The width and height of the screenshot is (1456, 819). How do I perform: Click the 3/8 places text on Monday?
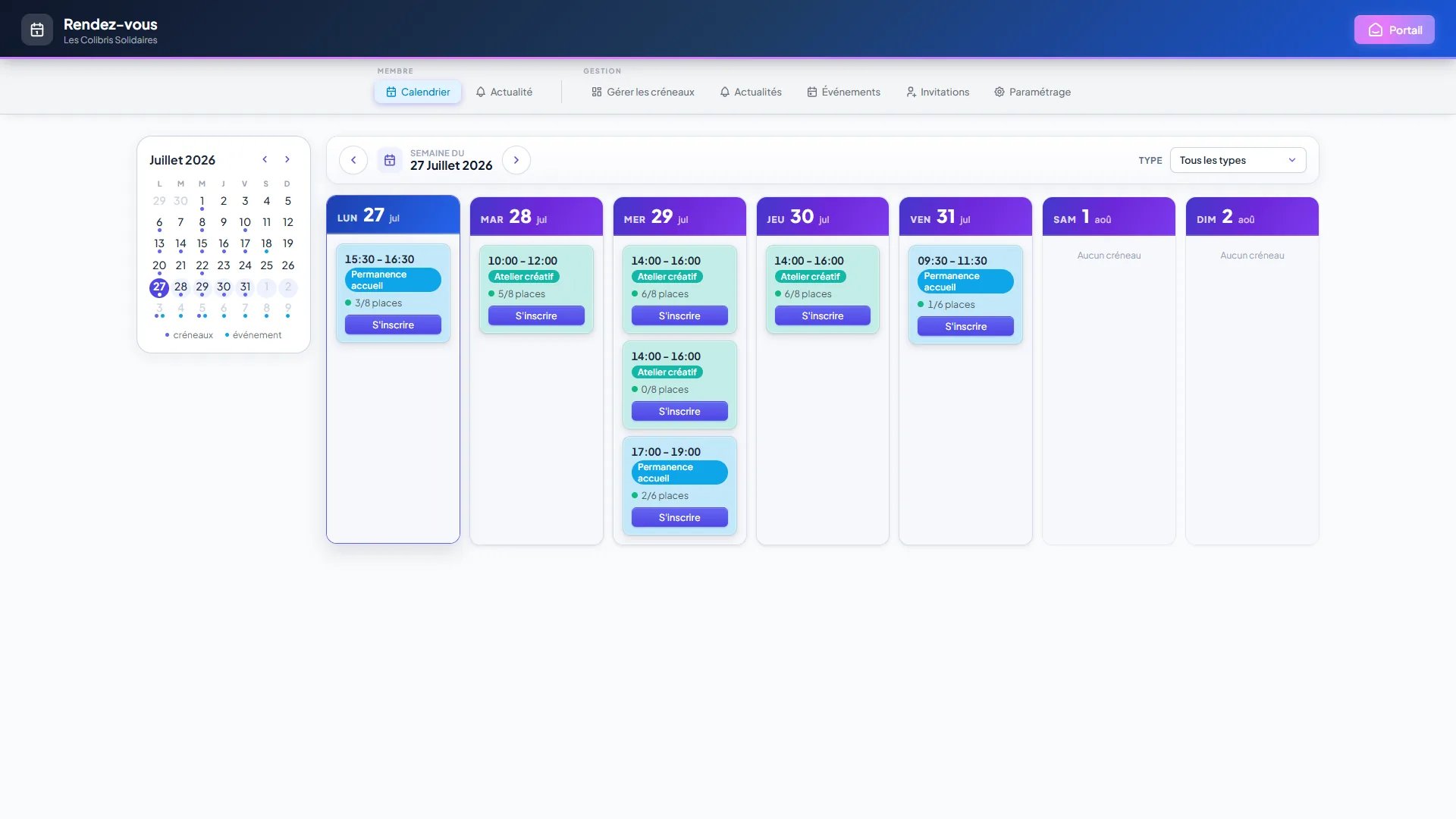click(x=378, y=303)
